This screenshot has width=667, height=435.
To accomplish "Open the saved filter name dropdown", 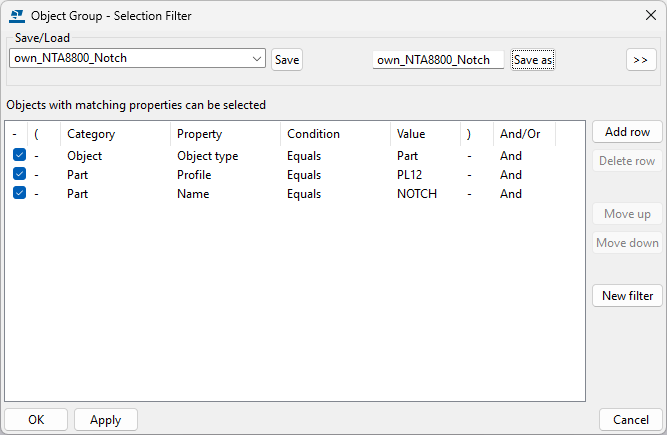I will 258,59.
